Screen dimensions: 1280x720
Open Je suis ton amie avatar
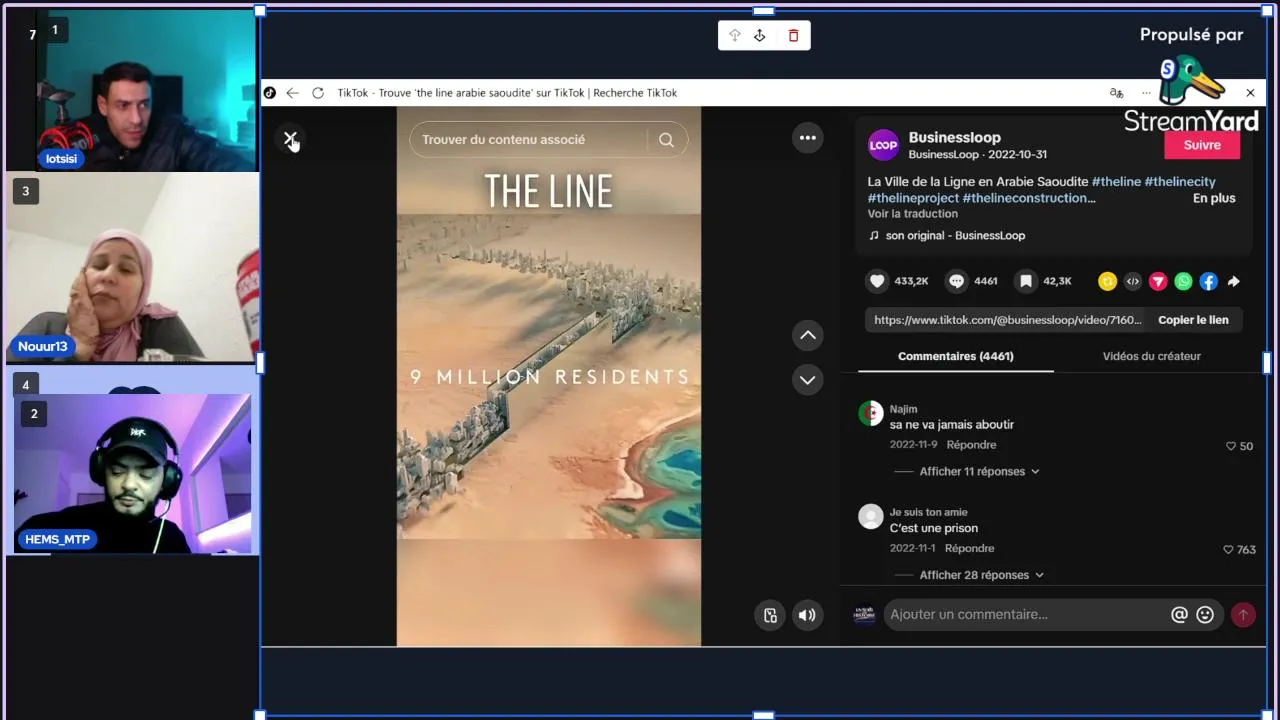(x=871, y=516)
